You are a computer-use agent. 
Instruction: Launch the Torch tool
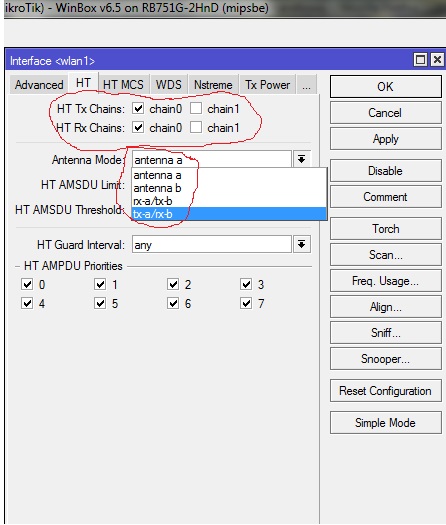click(386, 229)
